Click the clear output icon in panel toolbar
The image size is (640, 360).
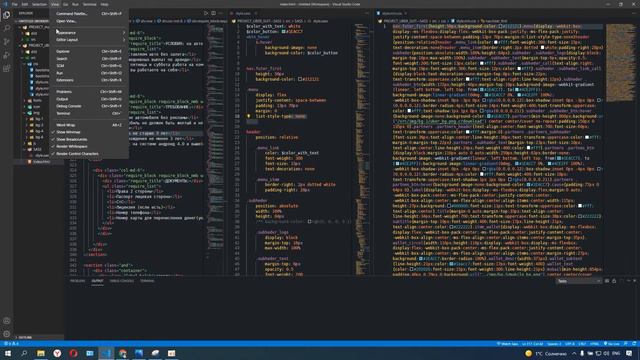[x=607, y=281]
